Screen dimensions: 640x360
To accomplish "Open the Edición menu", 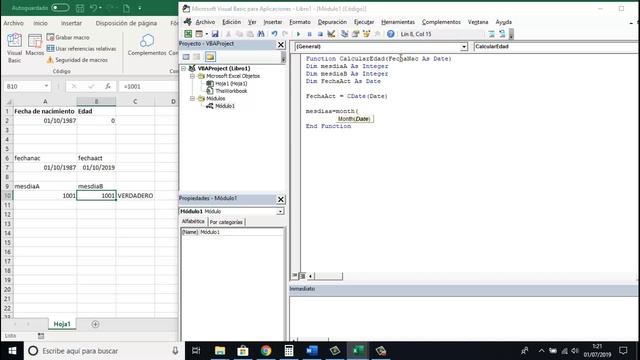I will [x=231, y=22].
